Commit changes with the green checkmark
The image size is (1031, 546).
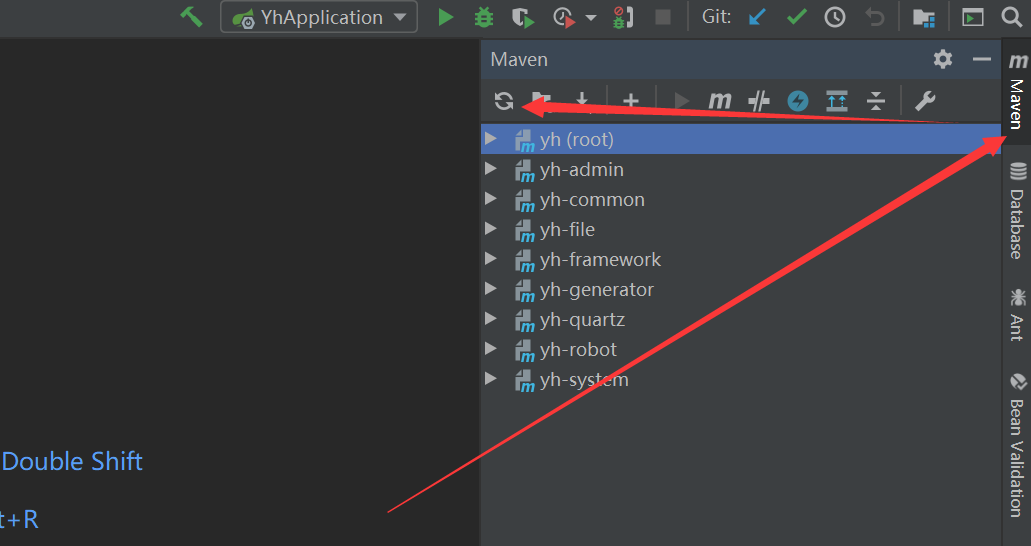[797, 17]
